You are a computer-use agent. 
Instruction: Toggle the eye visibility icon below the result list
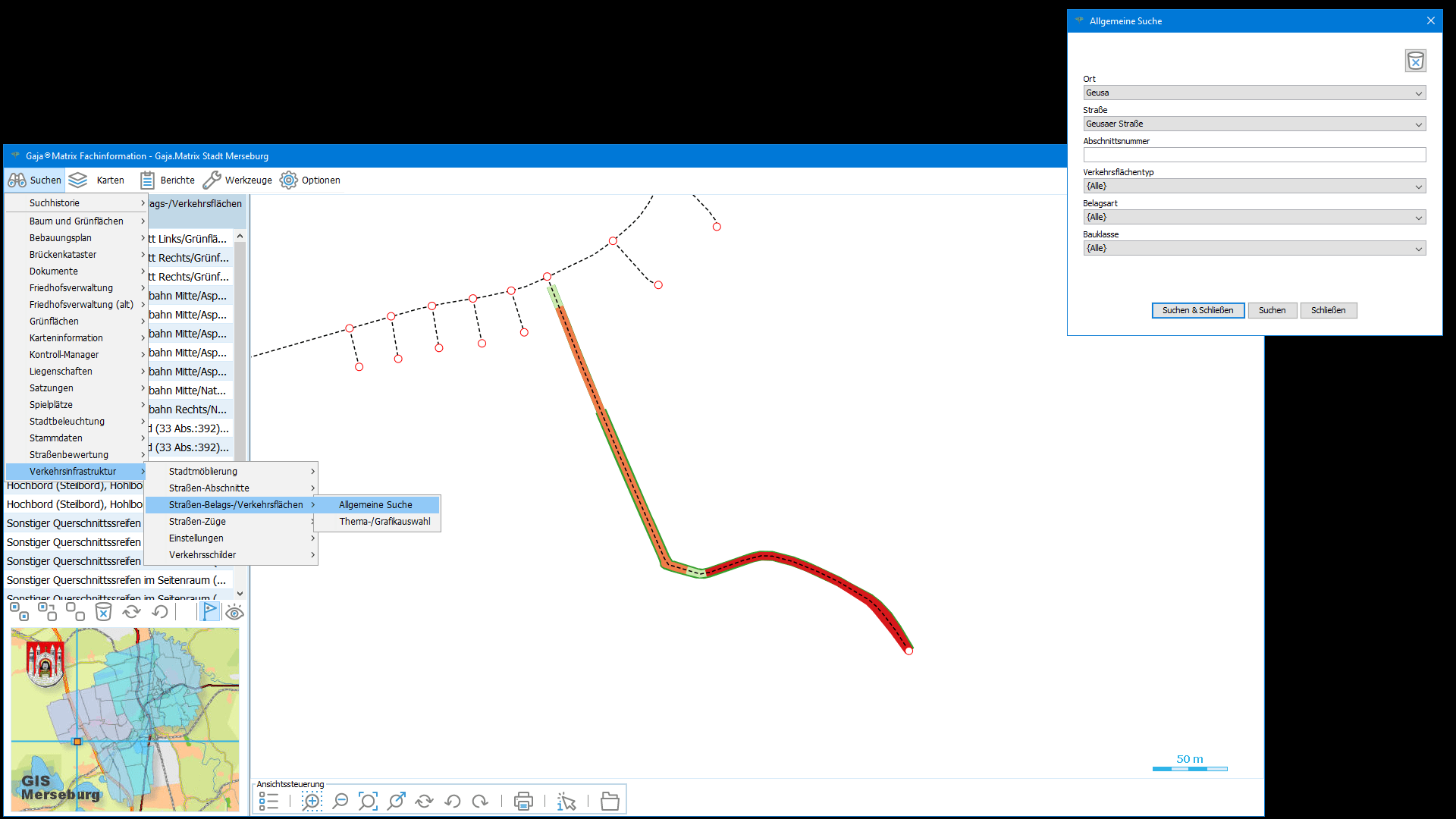234,612
